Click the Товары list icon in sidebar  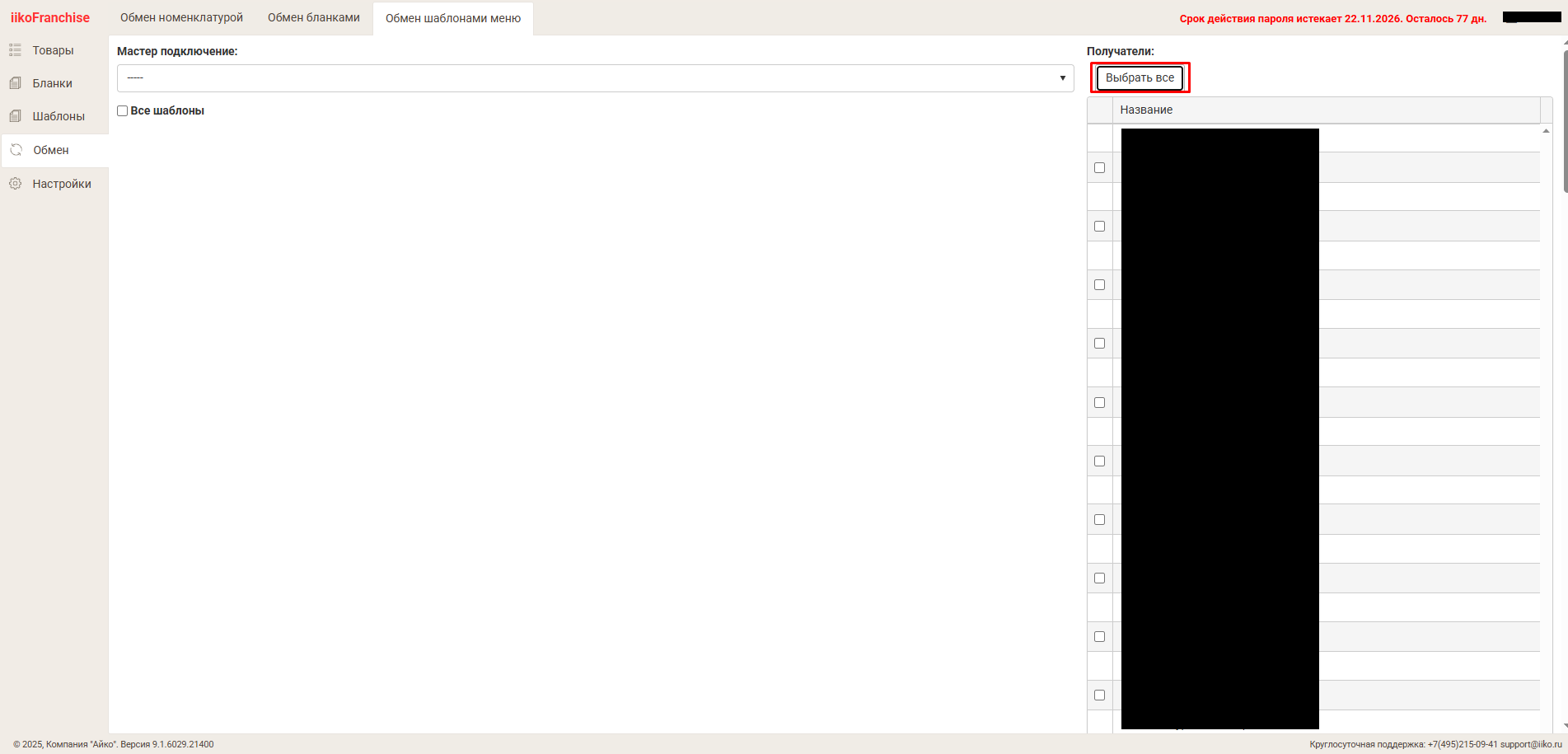tap(15, 50)
